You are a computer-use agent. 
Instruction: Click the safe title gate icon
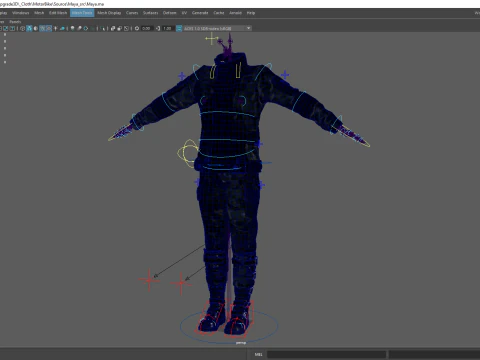[12, 28]
